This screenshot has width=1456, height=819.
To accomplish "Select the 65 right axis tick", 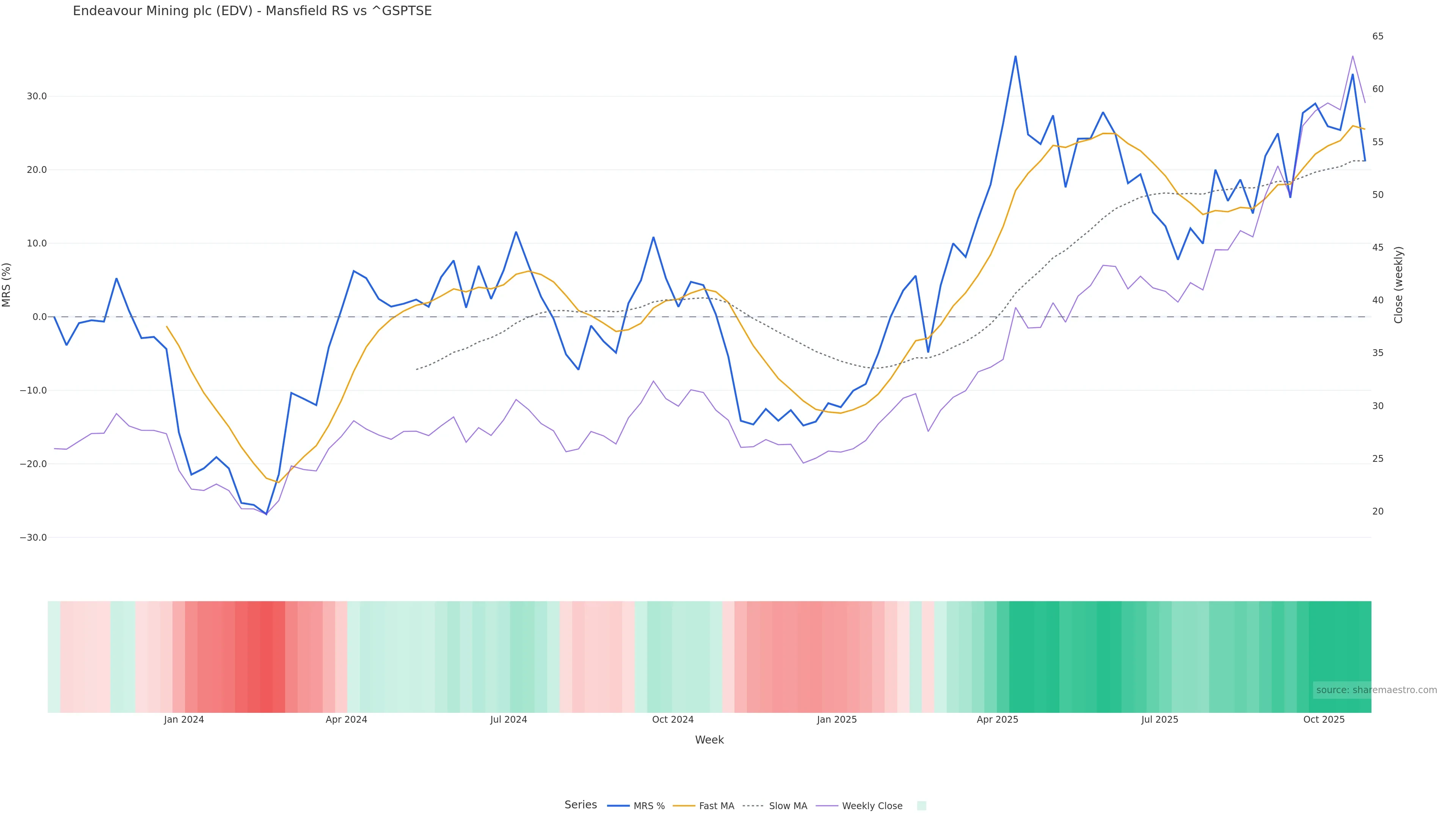I will coord(1378,36).
